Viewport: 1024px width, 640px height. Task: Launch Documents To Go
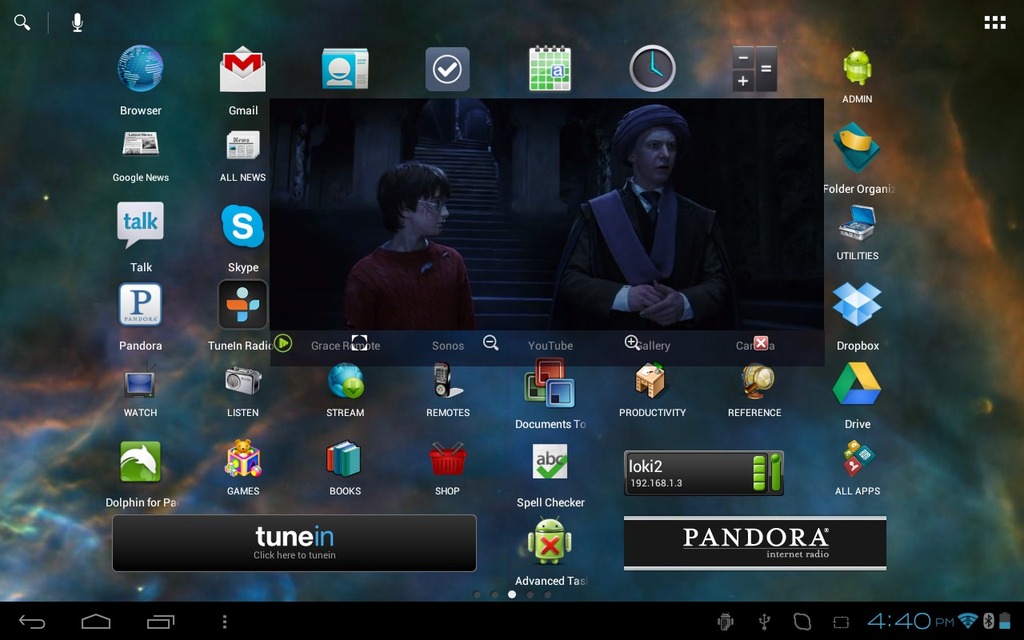550,382
